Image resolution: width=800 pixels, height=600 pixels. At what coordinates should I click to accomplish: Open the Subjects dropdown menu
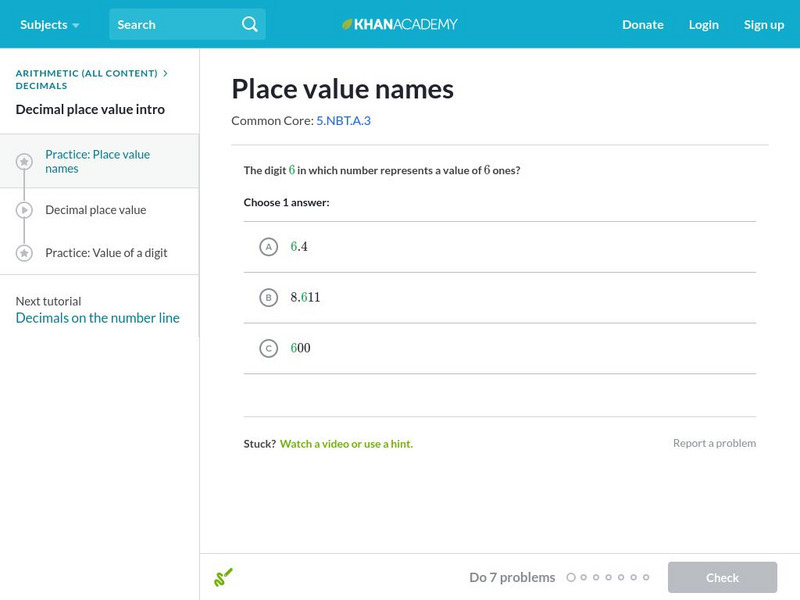tap(49, 24)
